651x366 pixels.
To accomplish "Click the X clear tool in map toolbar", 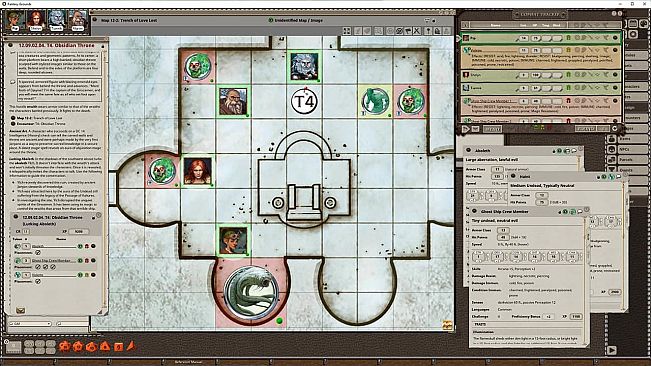I will pyautogui.click(x=417, y=31).
